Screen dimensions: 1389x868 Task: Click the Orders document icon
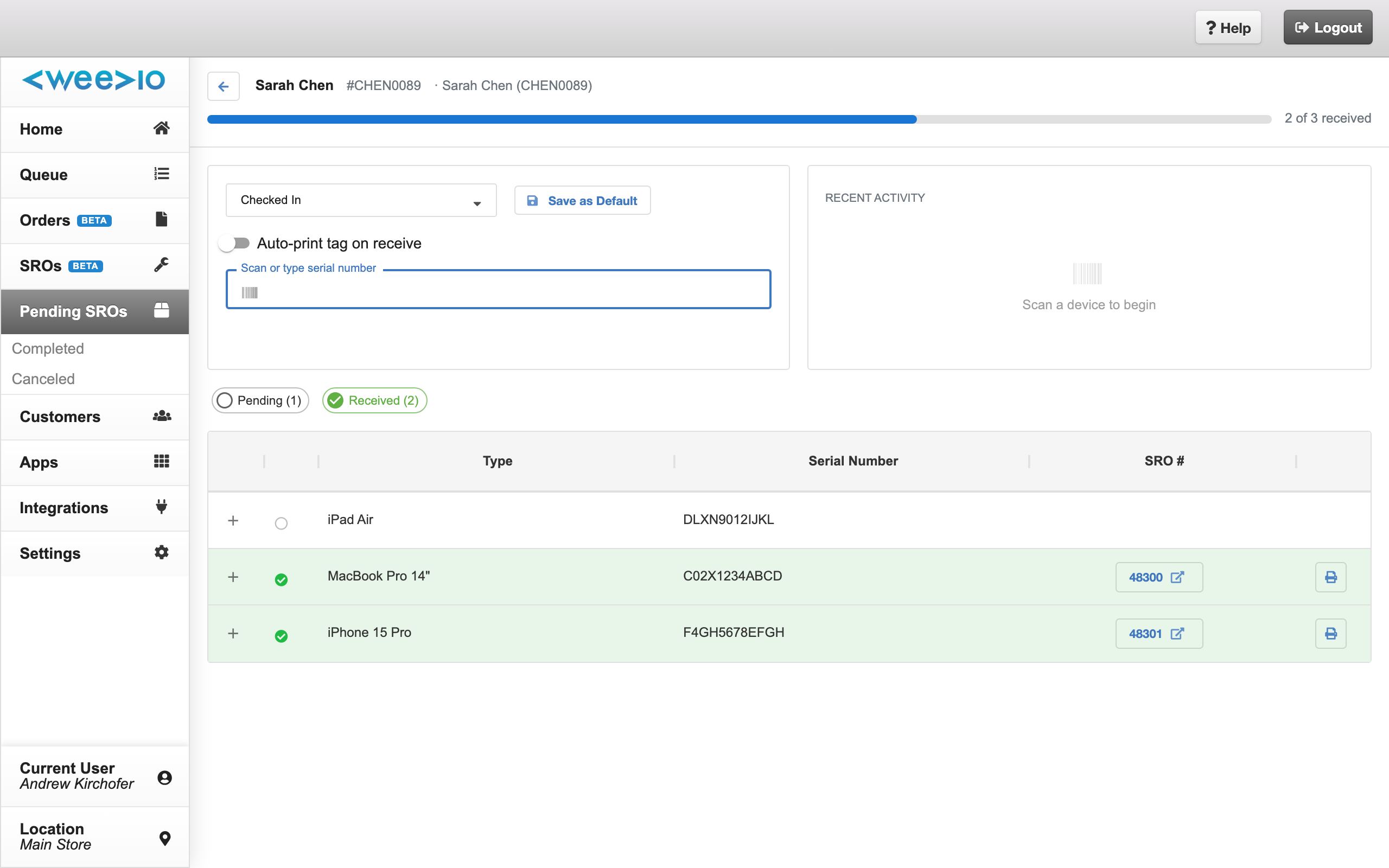pos(161,219)
